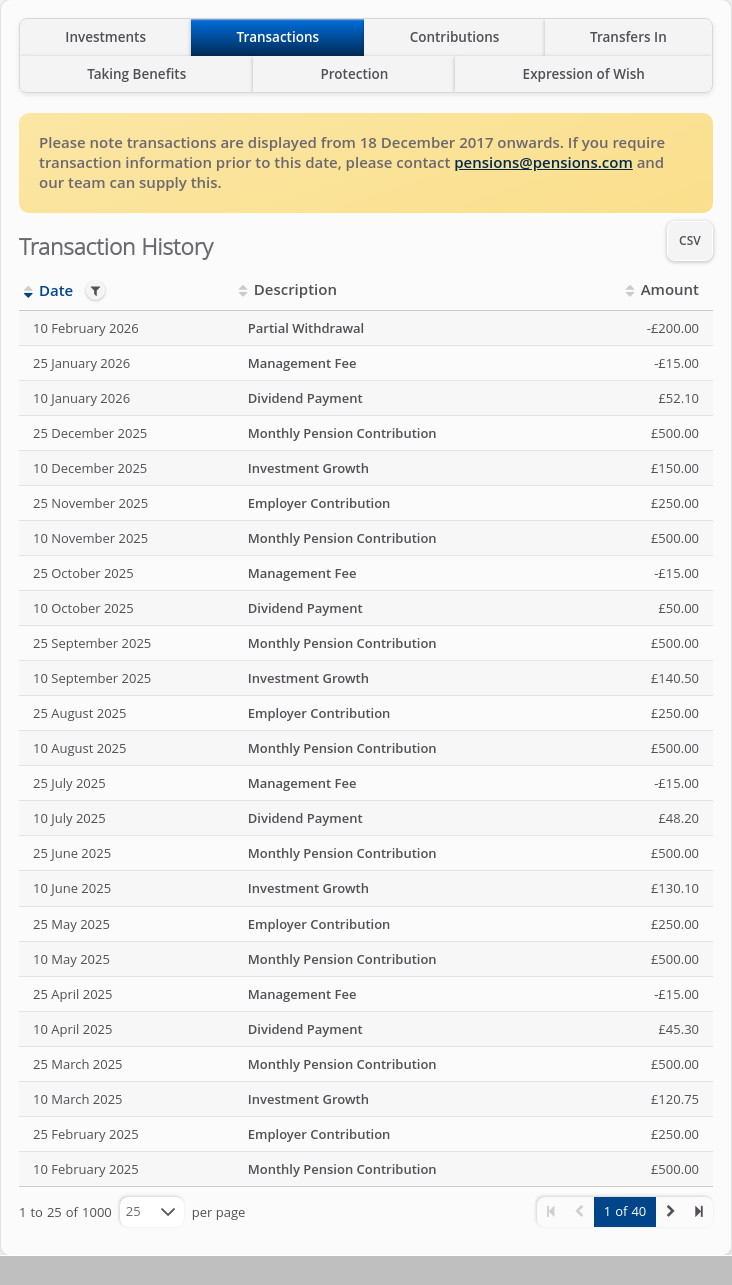Select the '25 July 2025' date
This screenshot has width=732, height=1285.
click(69, 783)
